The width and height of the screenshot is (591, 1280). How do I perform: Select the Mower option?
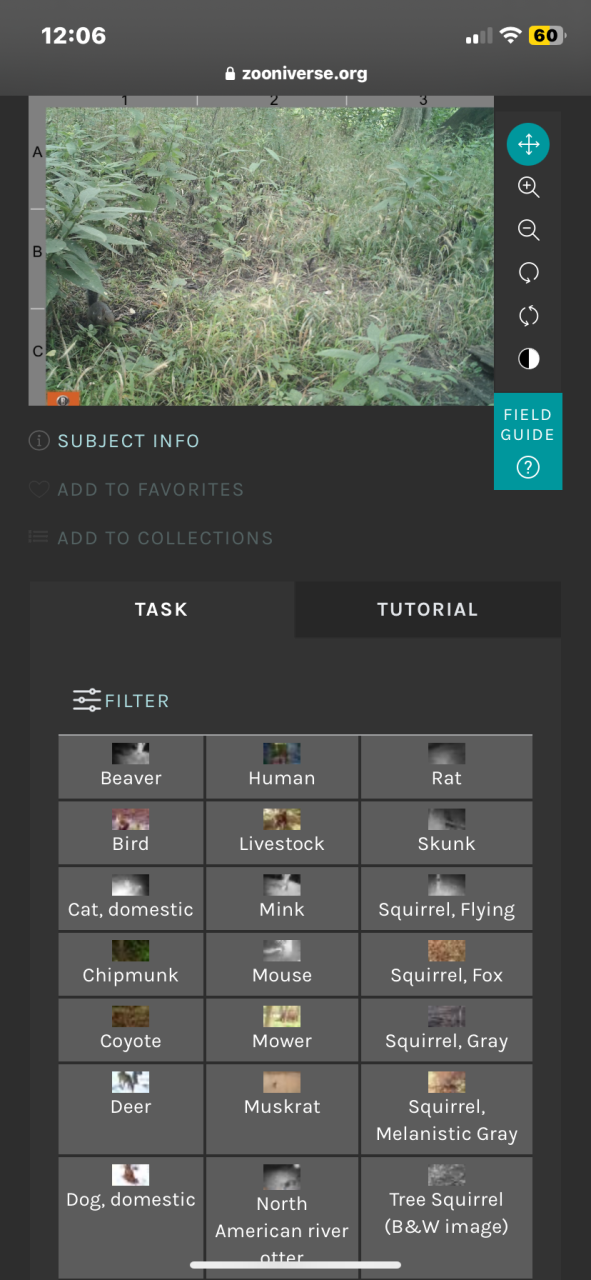click(x=282, y=1030)
